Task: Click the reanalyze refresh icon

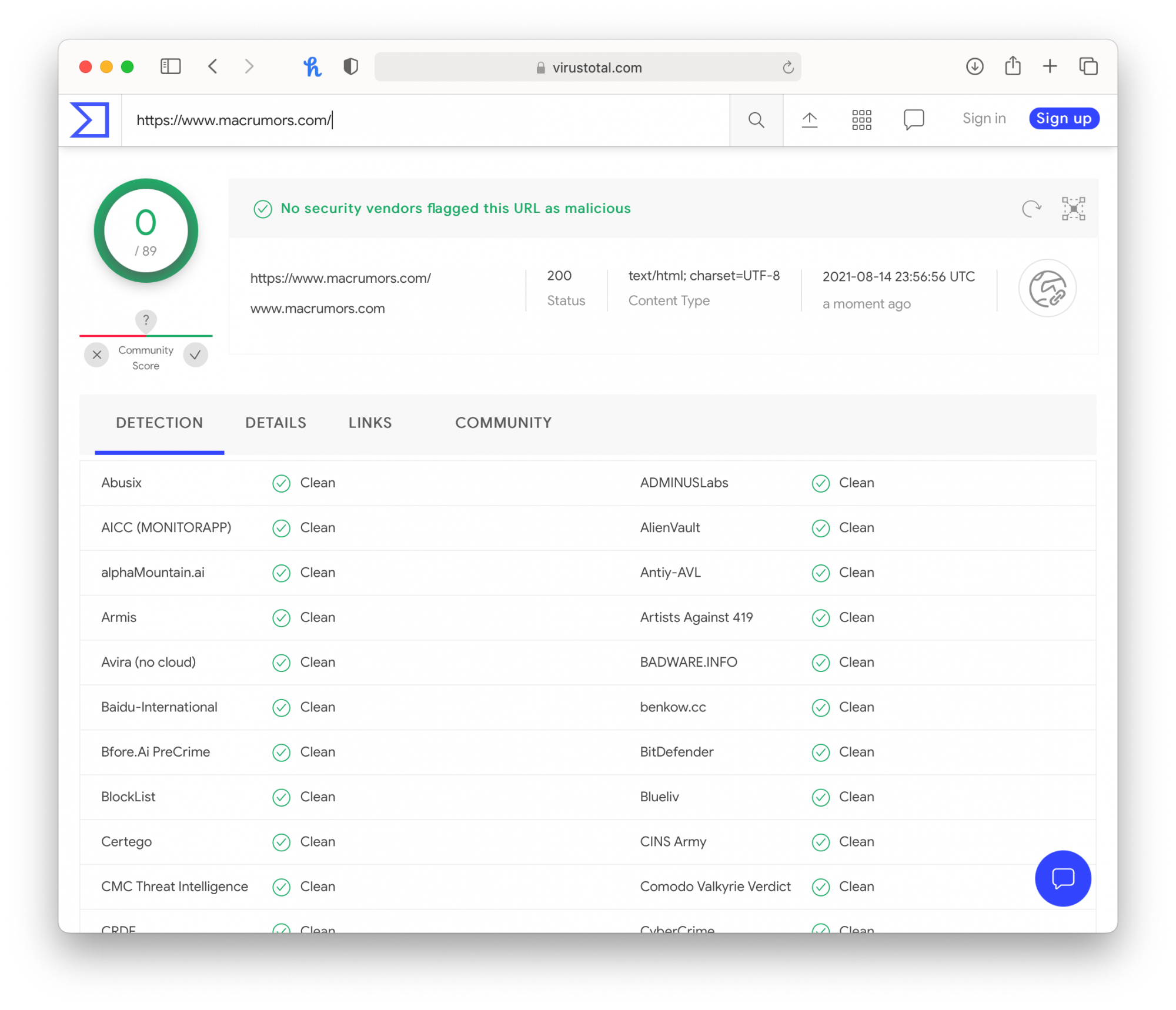Action: pos(1031,208)
